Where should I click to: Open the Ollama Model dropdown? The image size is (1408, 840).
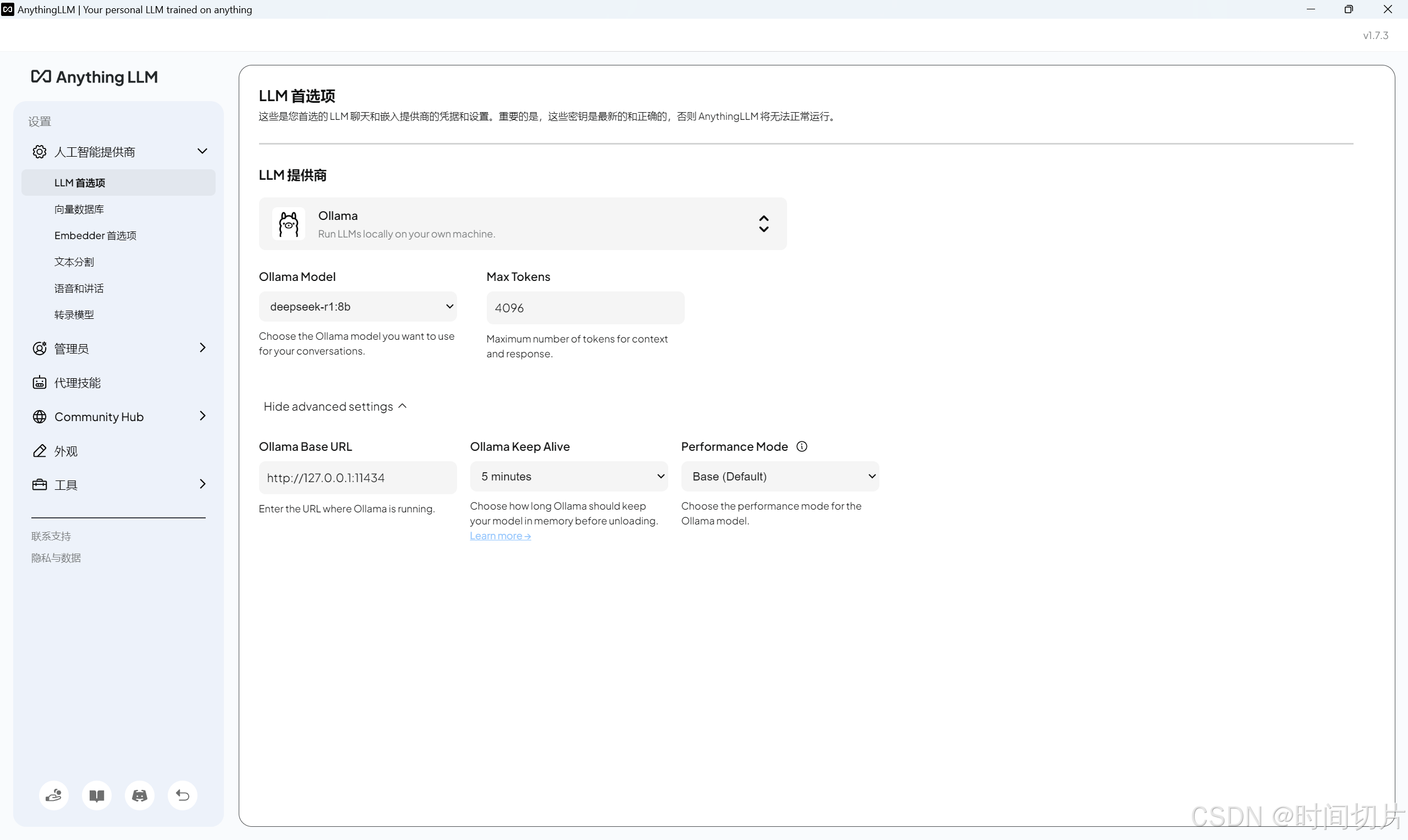[x=358, y=306]
